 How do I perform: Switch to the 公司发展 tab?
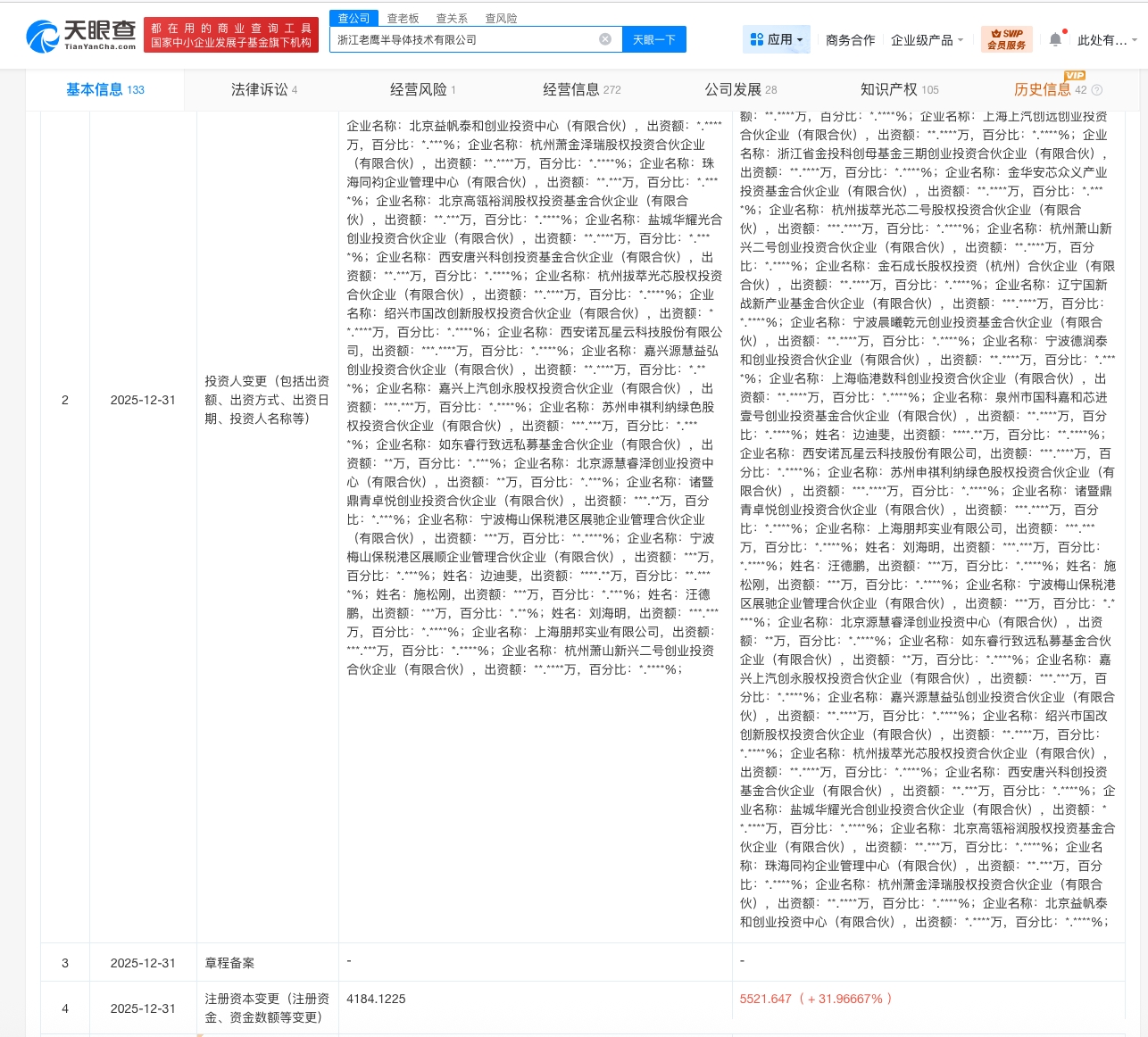tap(740, 89)
